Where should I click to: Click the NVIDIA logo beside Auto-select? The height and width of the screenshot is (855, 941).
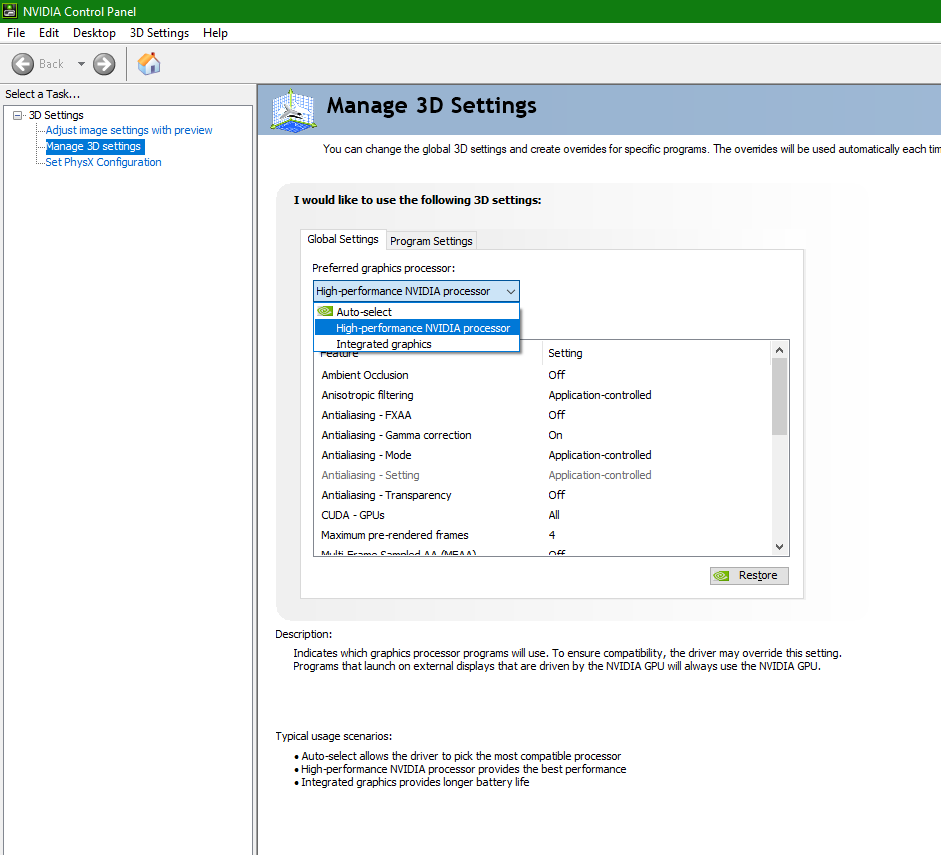click(x=325, y=311)
